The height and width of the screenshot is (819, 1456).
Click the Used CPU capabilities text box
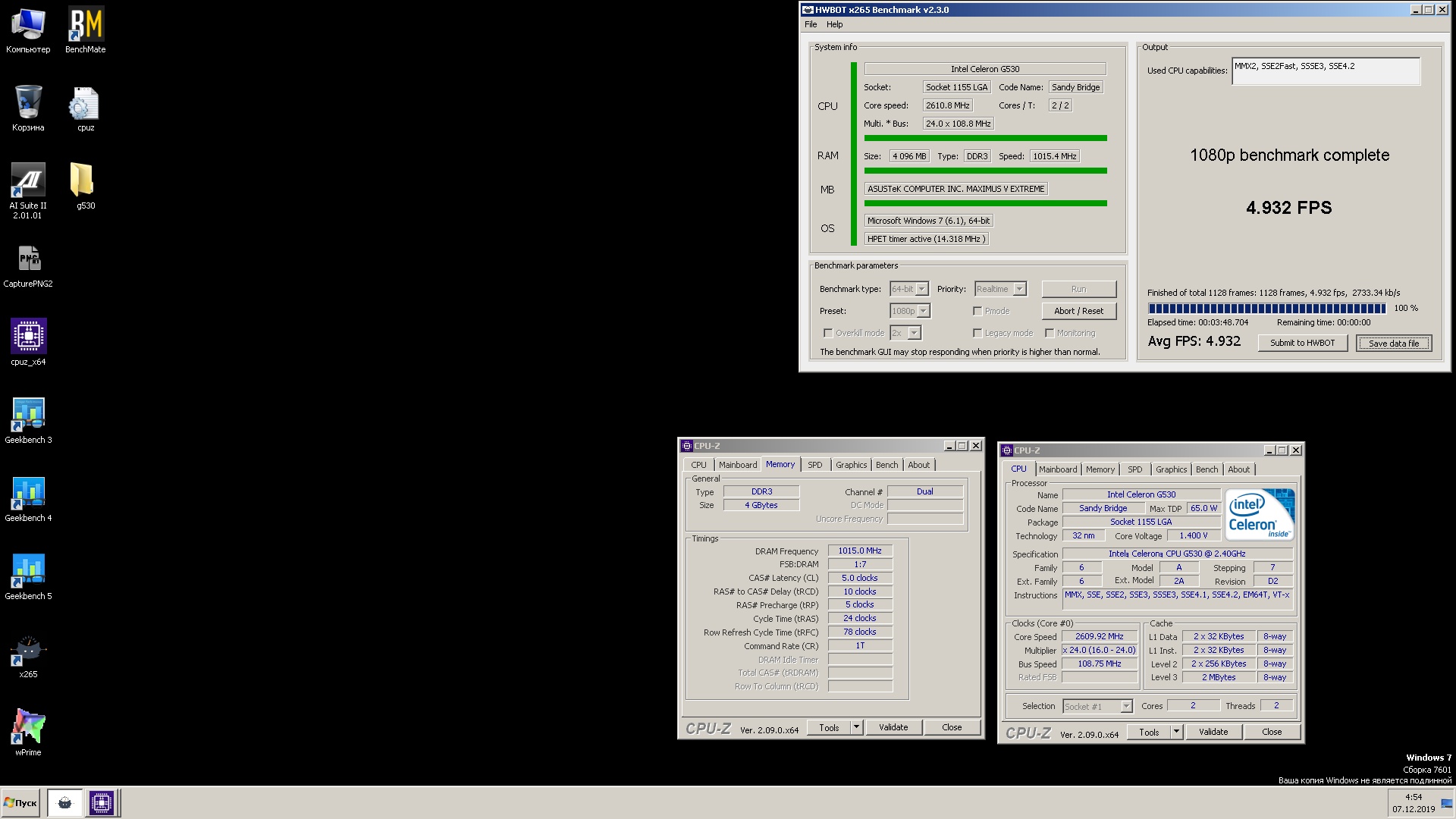click(1326, 71)
